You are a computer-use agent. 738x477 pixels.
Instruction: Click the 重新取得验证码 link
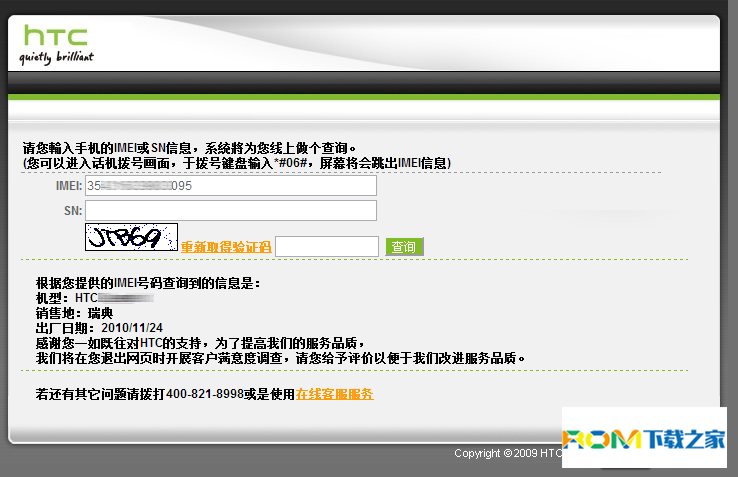[226, 247]
